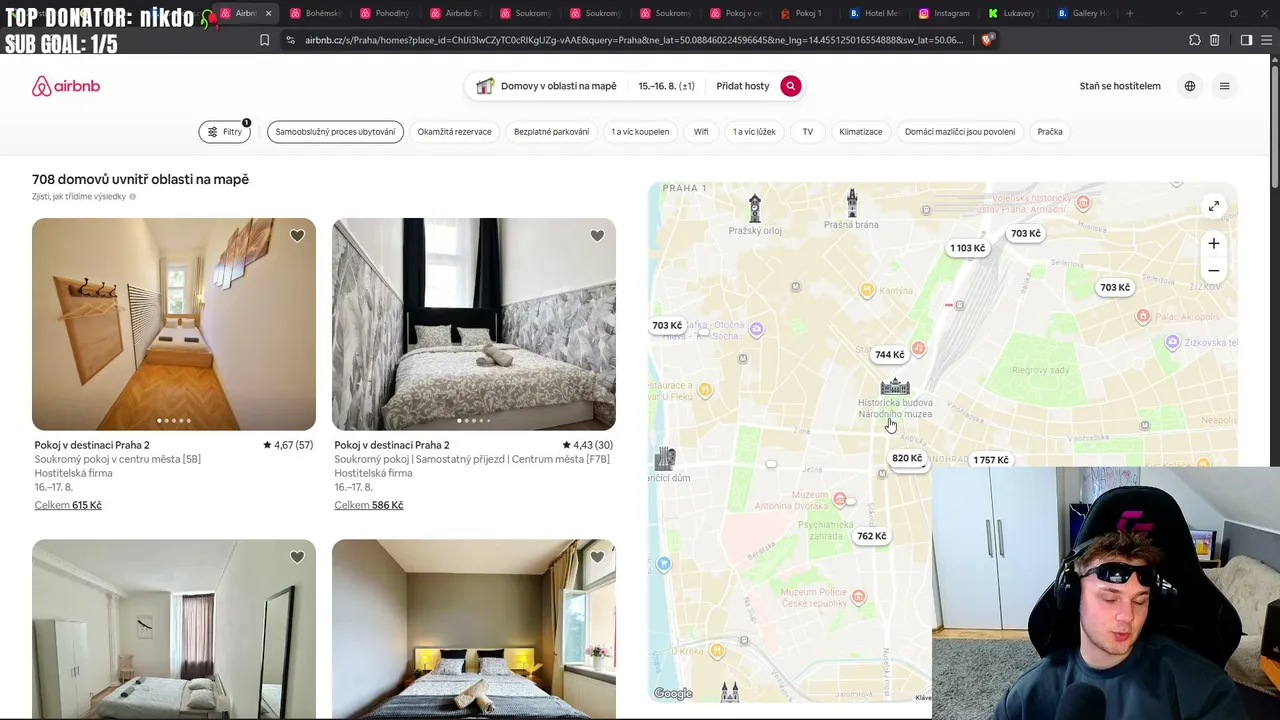Enable the Pračka filter chip
The height and width of the screenshot is (720, 1280).
pyautogui.click(x=1050, y=132)
